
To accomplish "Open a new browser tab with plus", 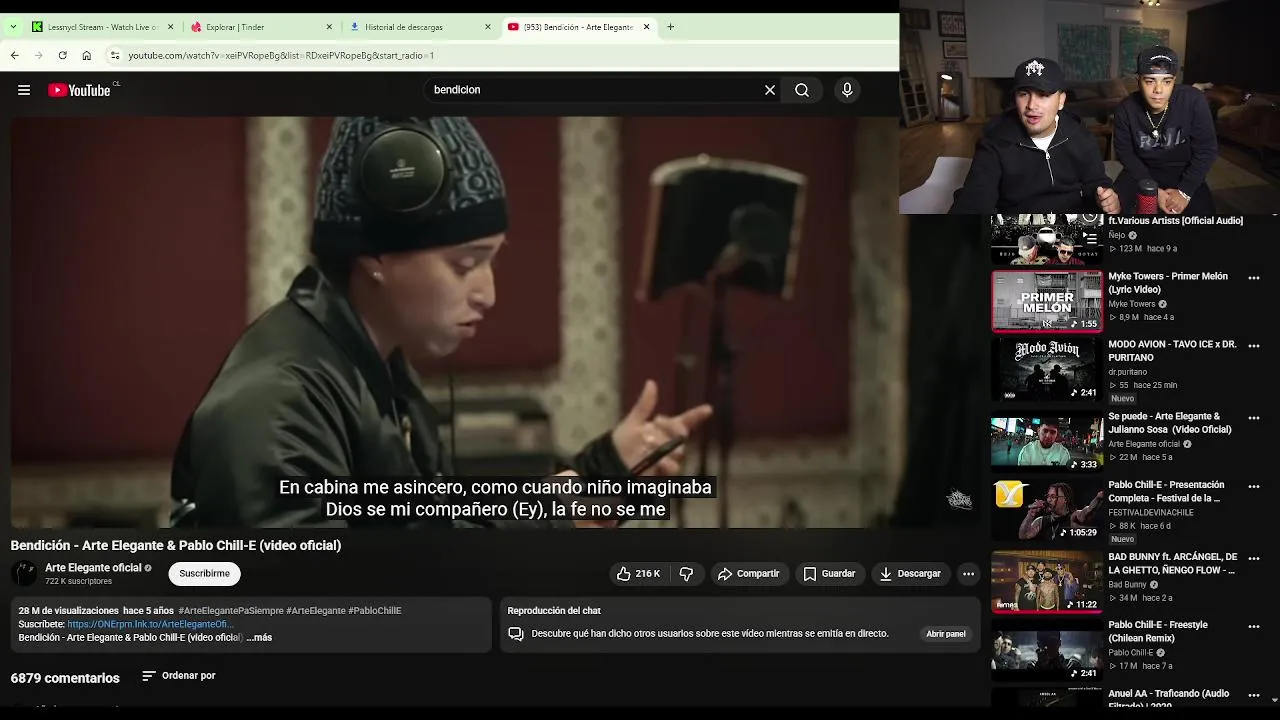I will tap(670, 27).
